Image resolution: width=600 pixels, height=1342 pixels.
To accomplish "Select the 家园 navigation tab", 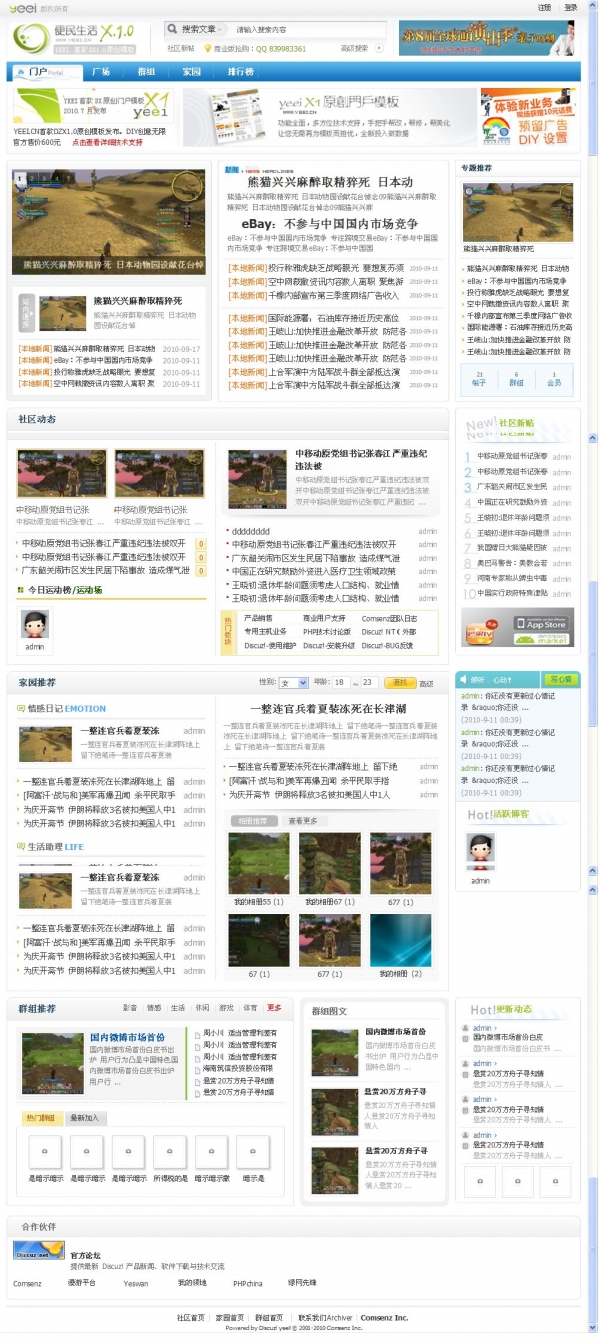I will pyautogui.click(x=191, y=72).
